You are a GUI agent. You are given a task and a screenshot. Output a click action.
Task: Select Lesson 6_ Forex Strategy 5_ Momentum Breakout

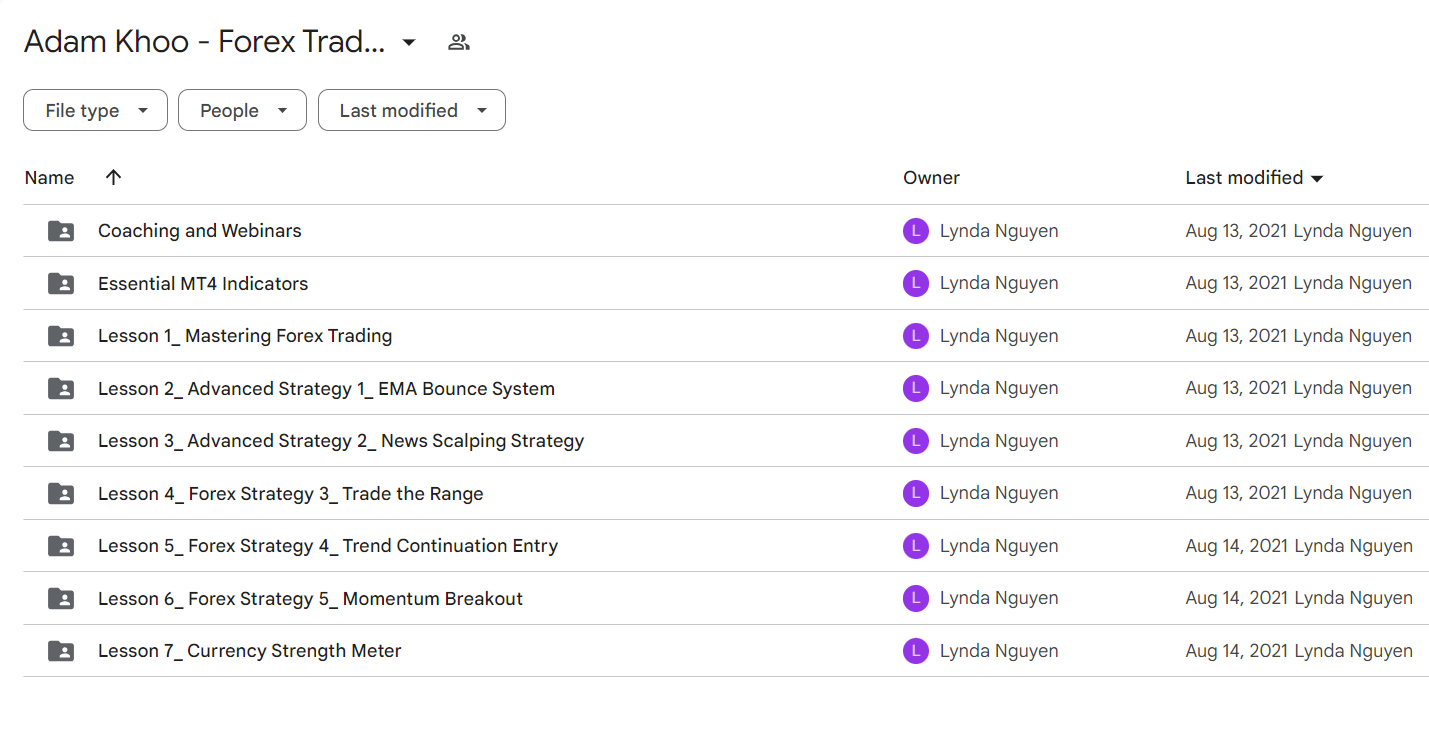pyautogui.click(x=310, y=599)
